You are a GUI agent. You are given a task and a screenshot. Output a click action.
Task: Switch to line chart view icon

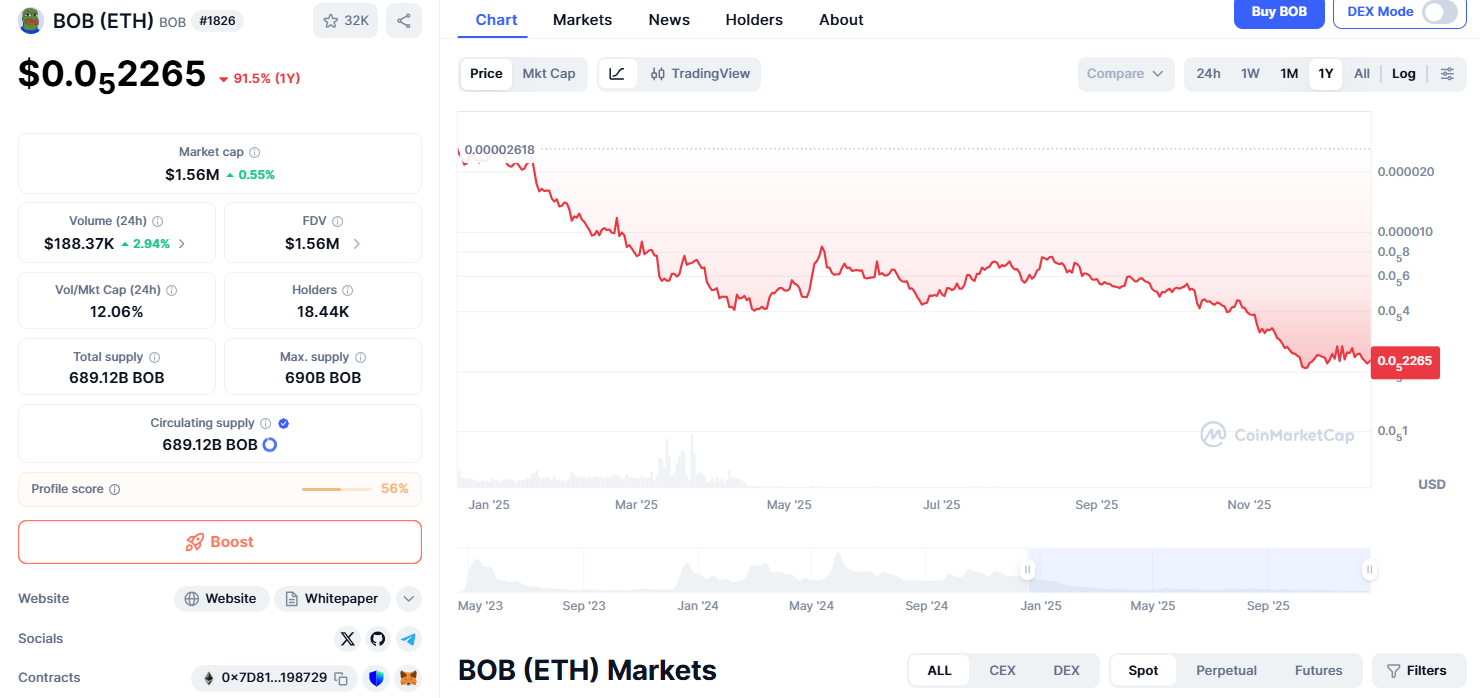[x=617, y=73]
